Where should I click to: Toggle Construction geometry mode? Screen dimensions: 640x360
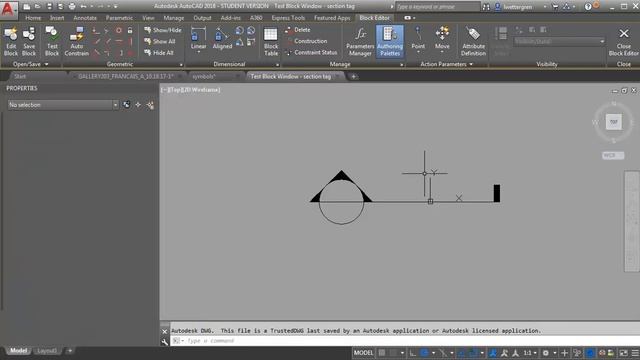point(306,41)
